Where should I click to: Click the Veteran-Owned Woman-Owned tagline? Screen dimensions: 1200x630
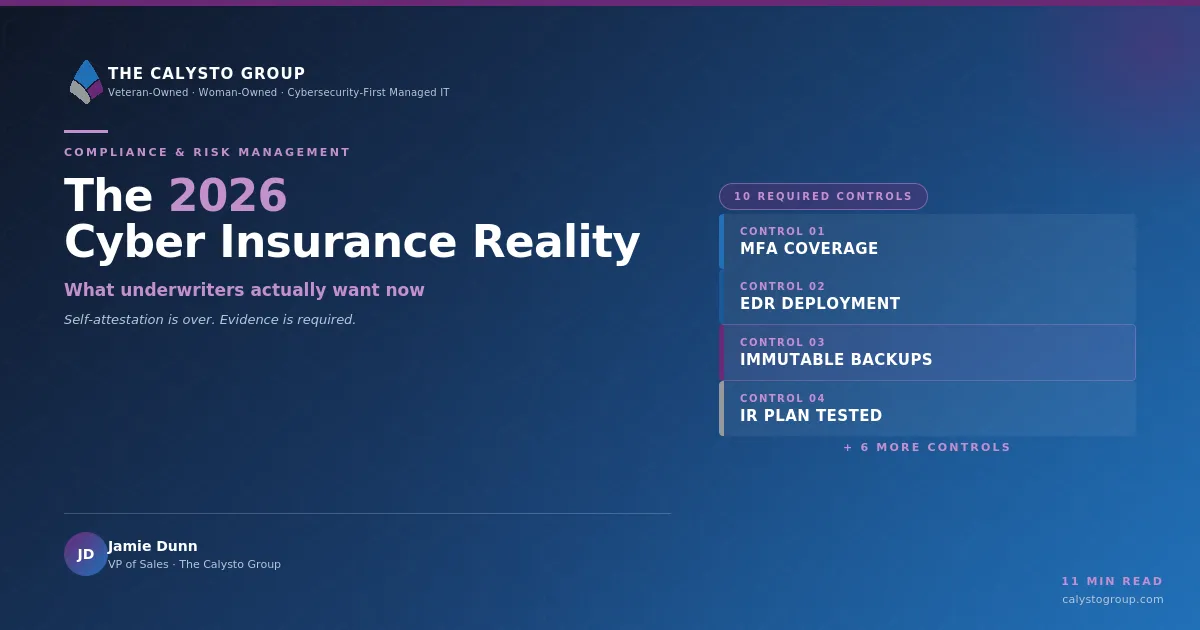(x=279, y=92)
